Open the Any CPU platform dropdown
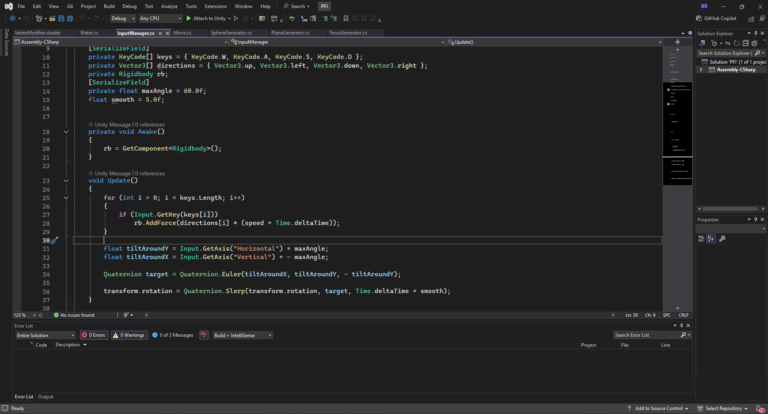 click(160, 19)
